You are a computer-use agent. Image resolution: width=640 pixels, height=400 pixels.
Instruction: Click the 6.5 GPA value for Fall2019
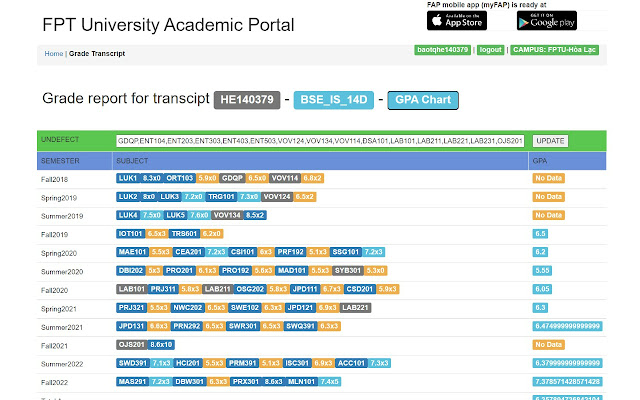(540, 233)
